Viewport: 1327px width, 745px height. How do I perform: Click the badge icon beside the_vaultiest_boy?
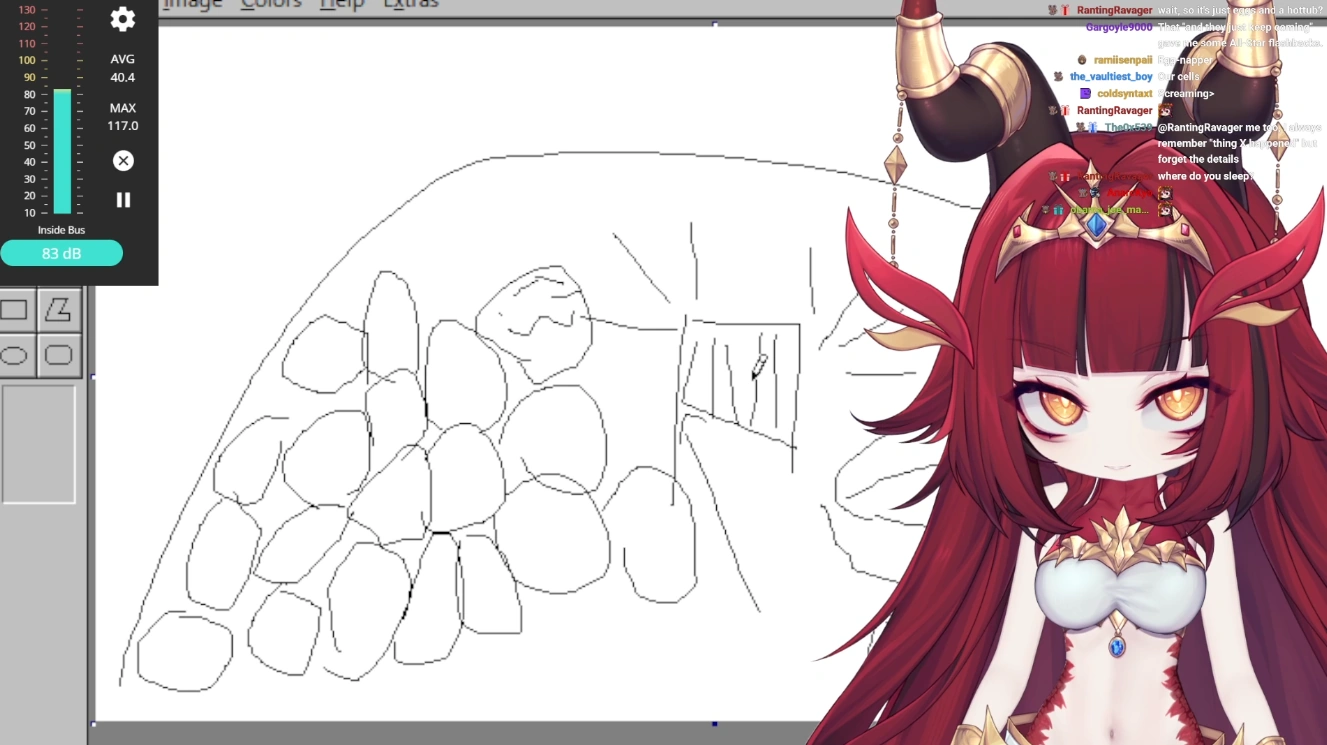1059,77
